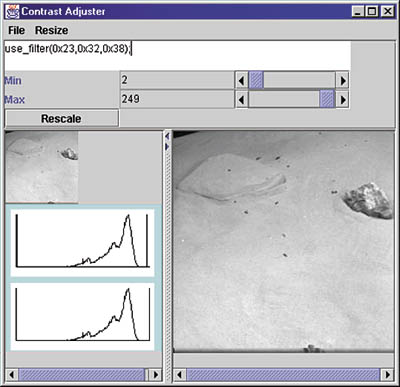Click right arrow of image panel scrollbar
Viewport: 400px width, 387px height.
pos(387,375)
